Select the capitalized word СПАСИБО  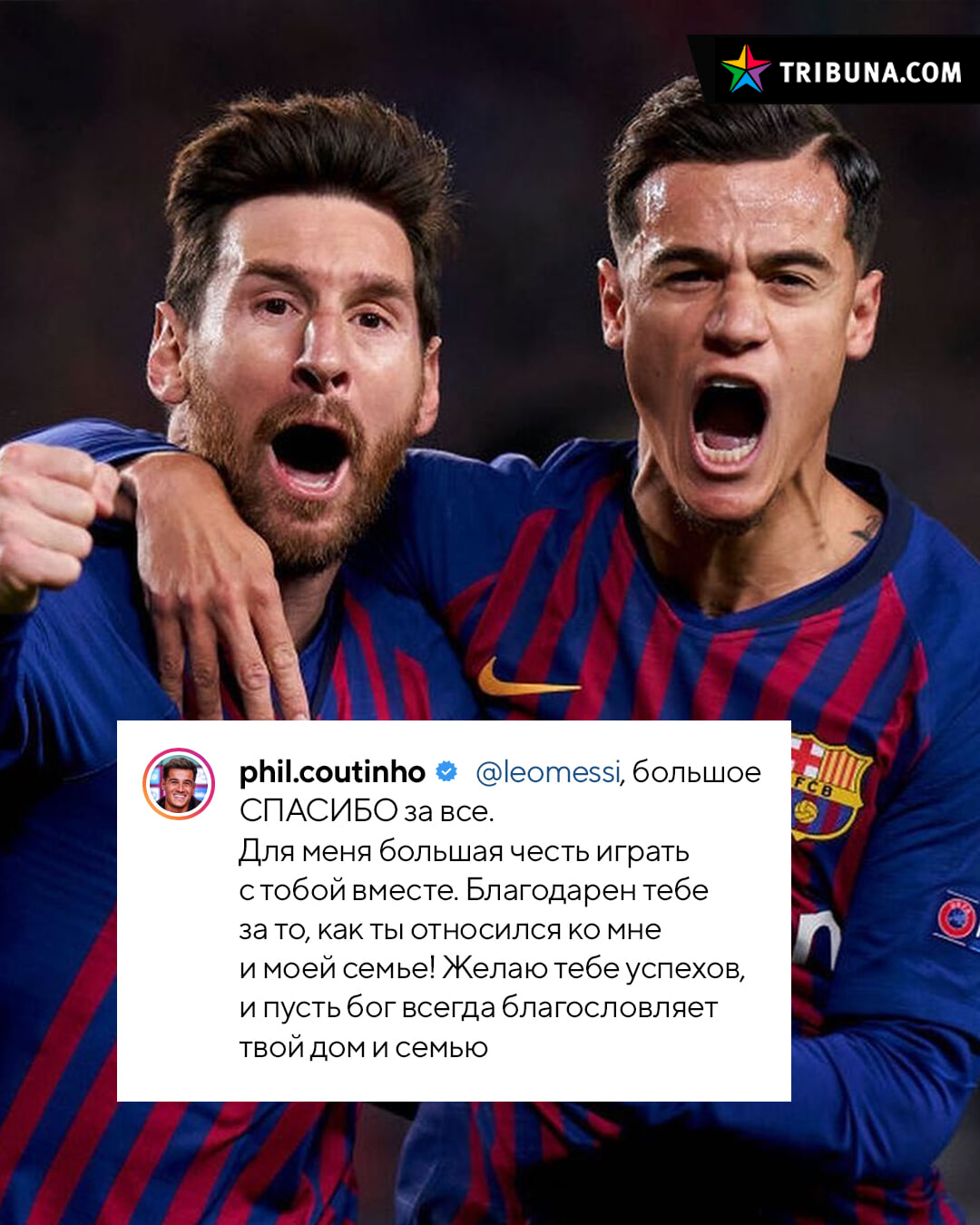318,810
